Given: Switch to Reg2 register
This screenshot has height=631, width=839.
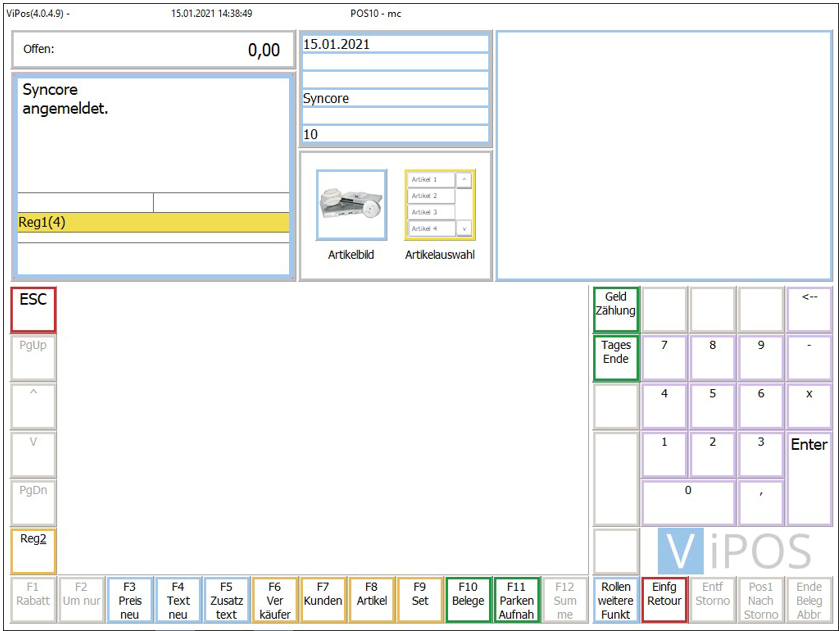Looking at the screenshot, I should [34, 551].
